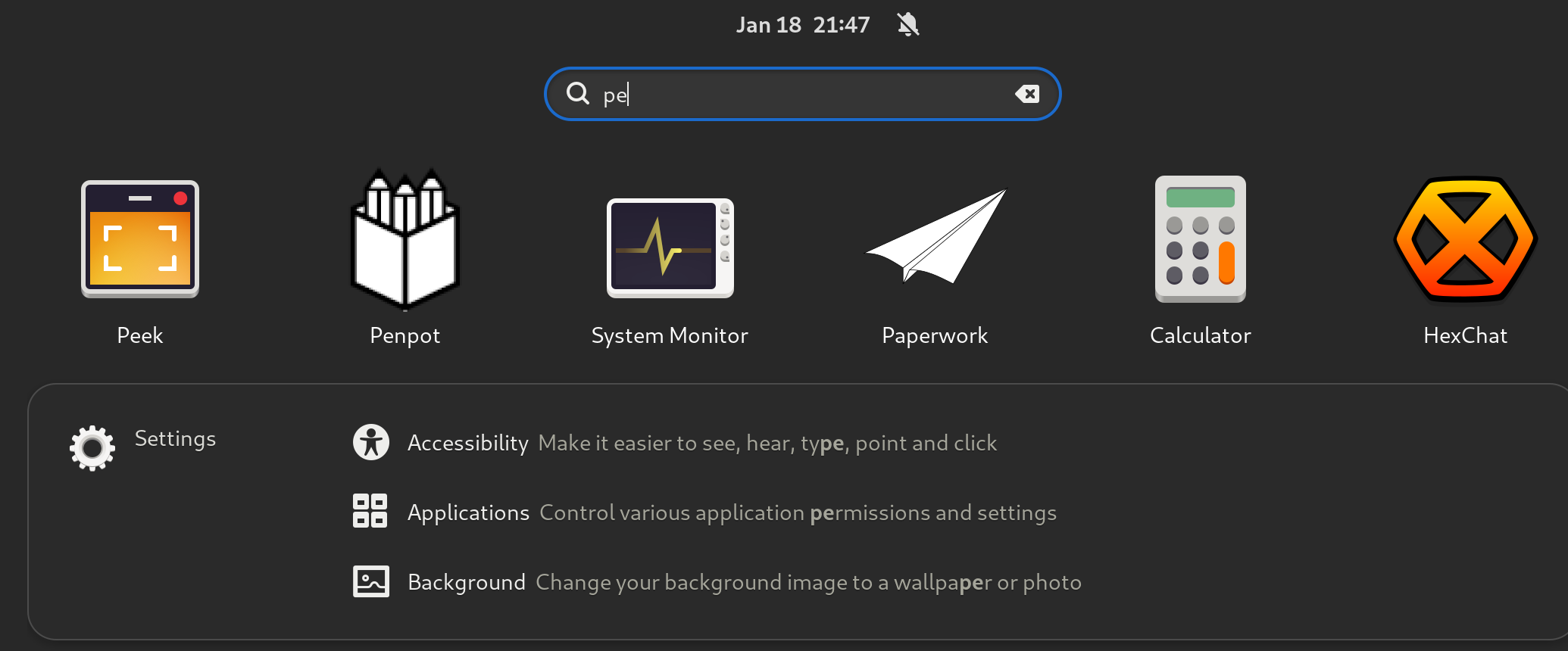Click the Paperwork app label
Screen dimensions: 1568x651
935,336
